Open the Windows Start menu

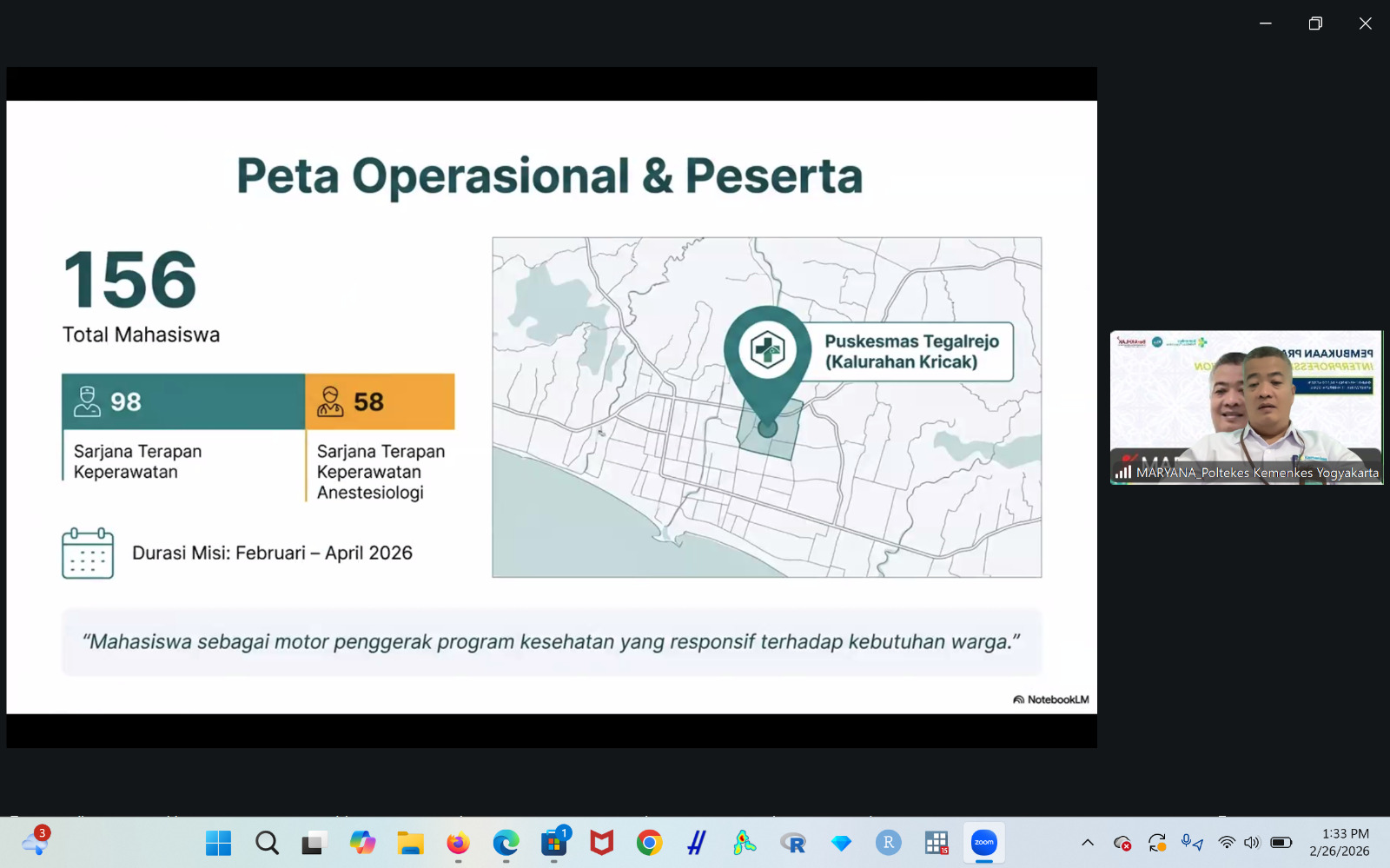click(218, 843)
